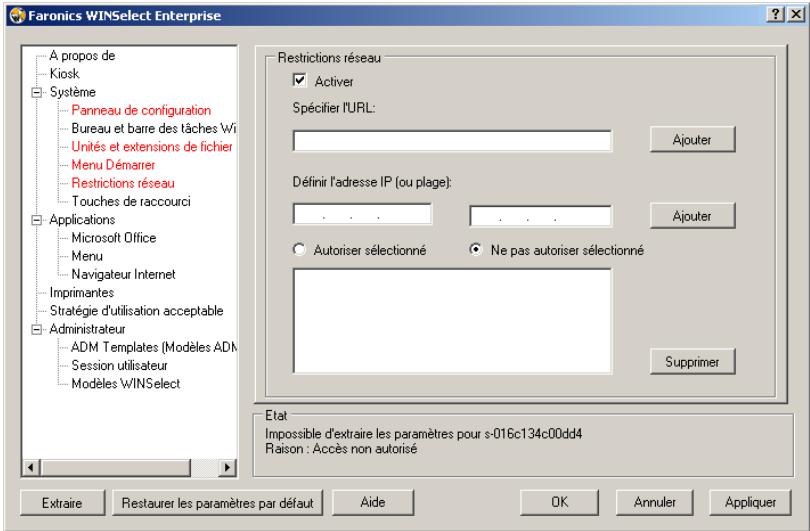The image size is (810, 531).
Task: Click Ajouter next to the URL field
Action: [692, 139]
